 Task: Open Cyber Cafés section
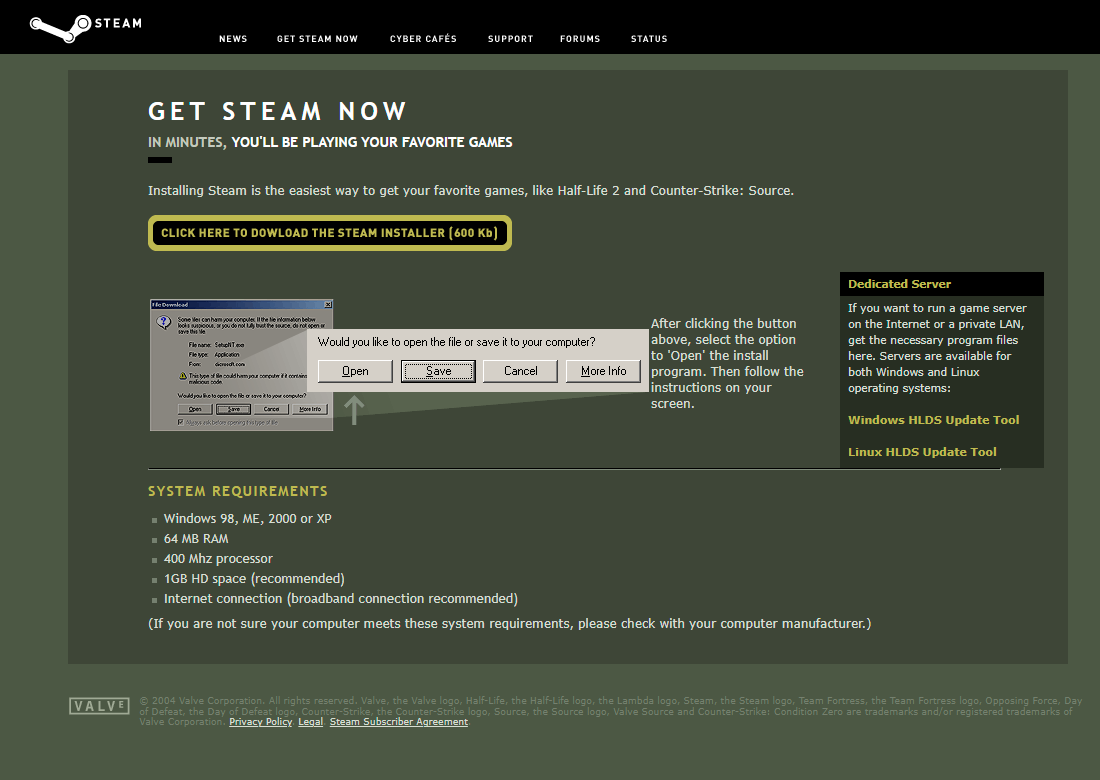(423, 39)
